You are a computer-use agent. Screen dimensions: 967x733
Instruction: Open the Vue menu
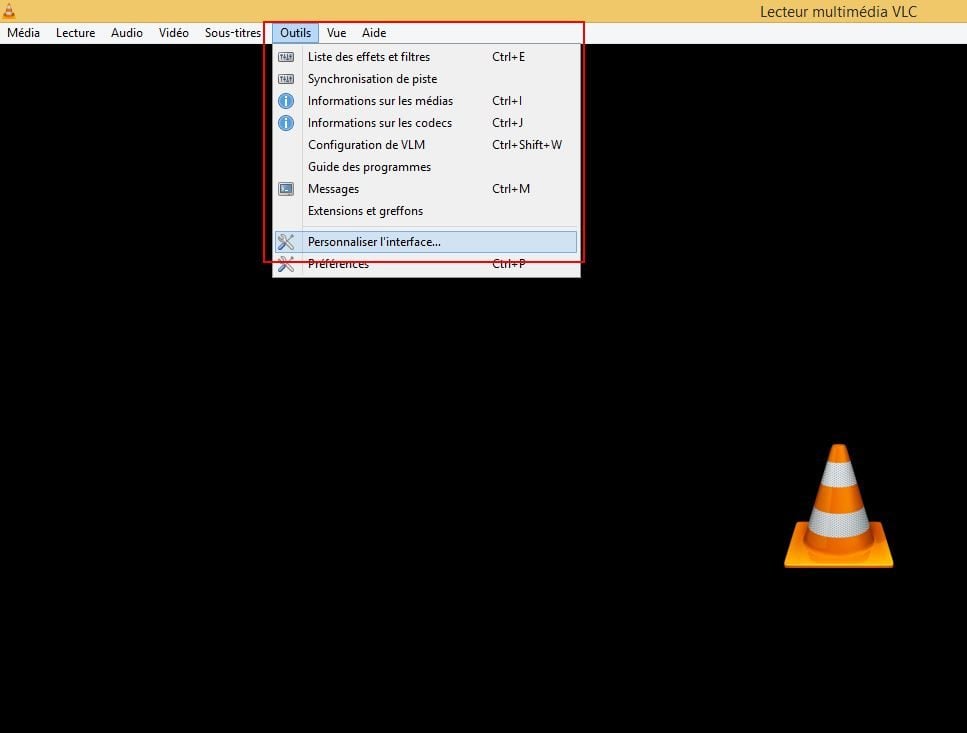336,33
